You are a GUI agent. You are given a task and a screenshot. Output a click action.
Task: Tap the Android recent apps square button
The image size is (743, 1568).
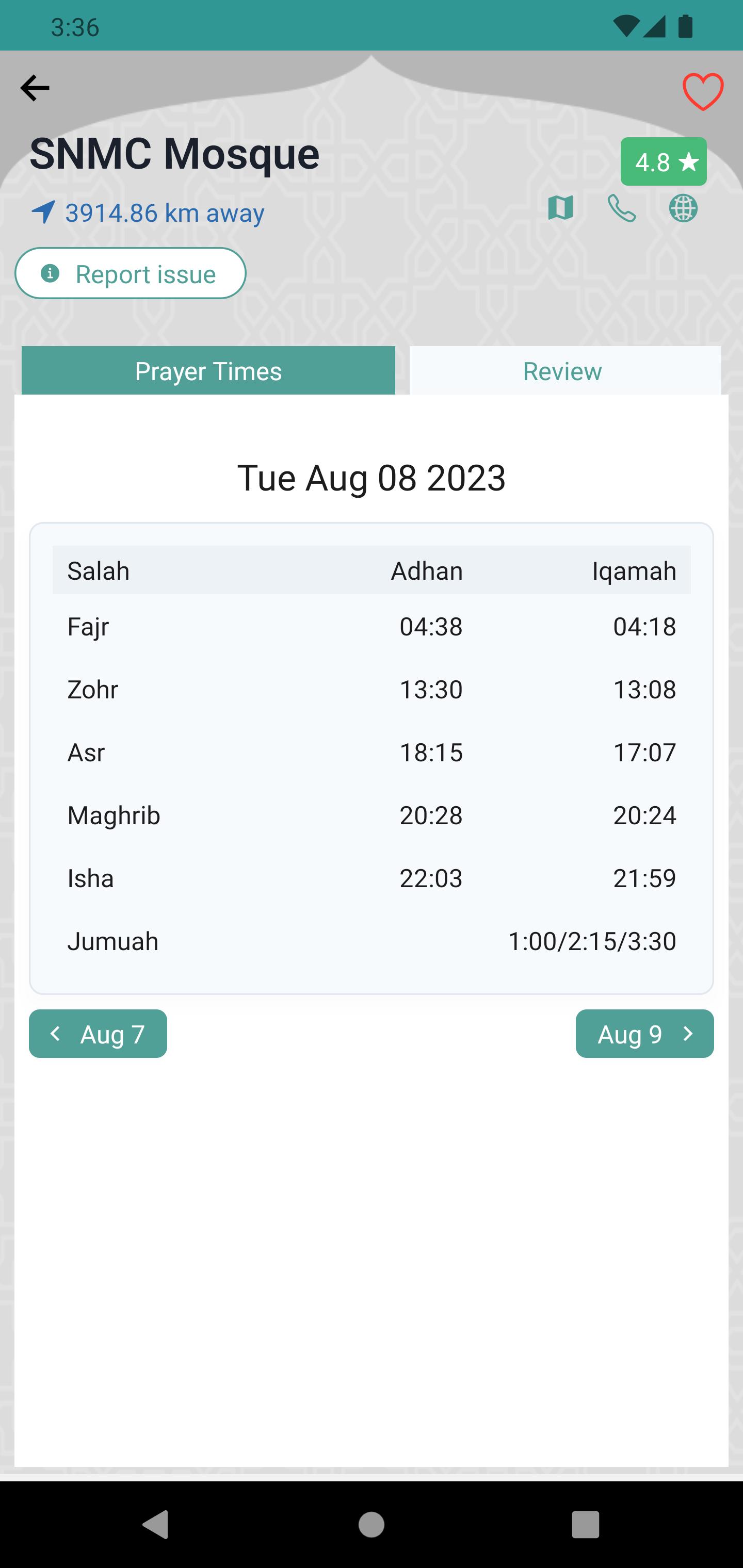tap(585, 1525)
